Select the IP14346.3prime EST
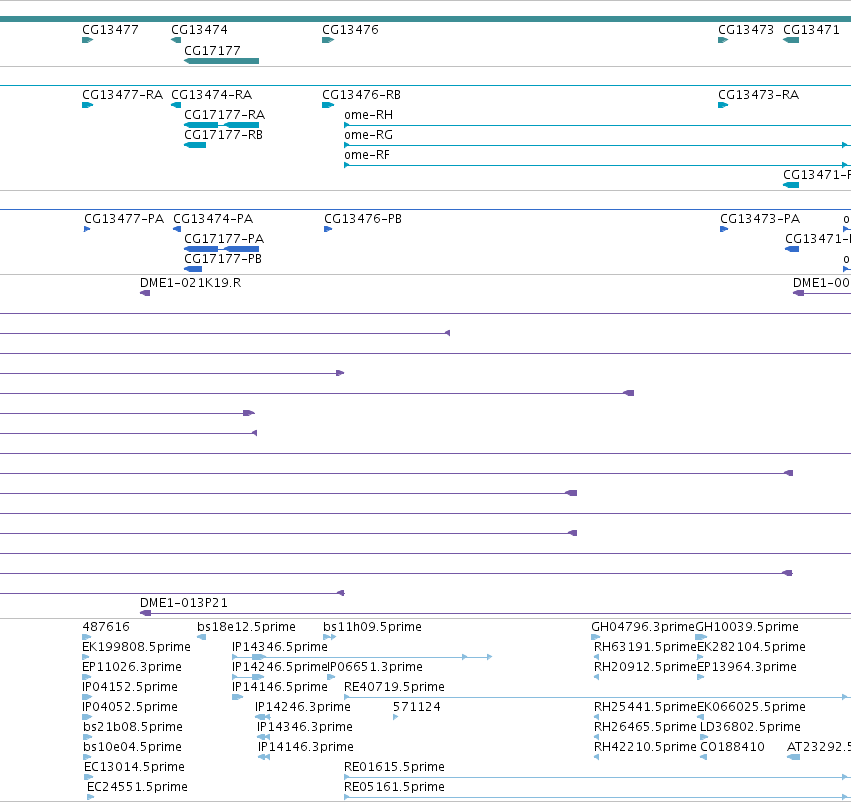The image size is (851, 802). [x=304, y=727]
